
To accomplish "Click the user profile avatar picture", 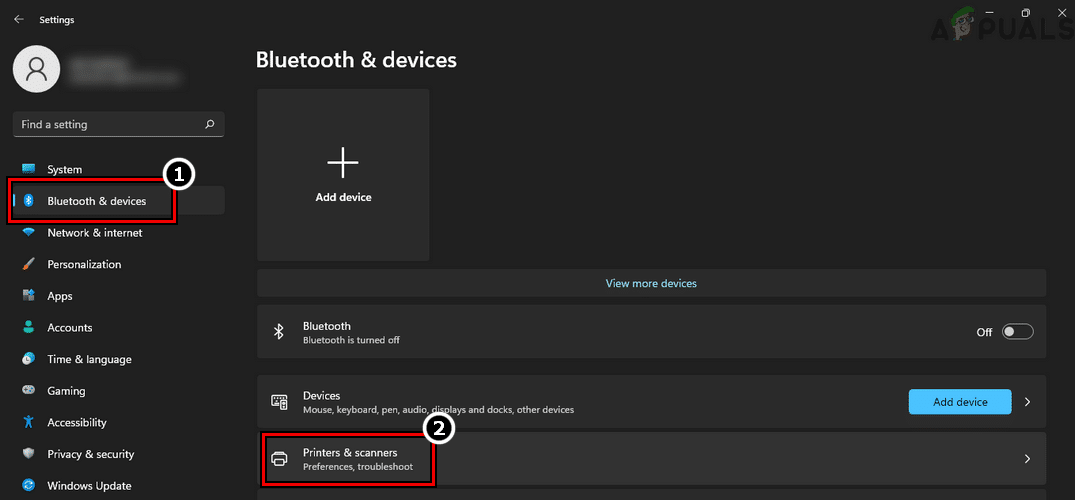I will [37, 69].
